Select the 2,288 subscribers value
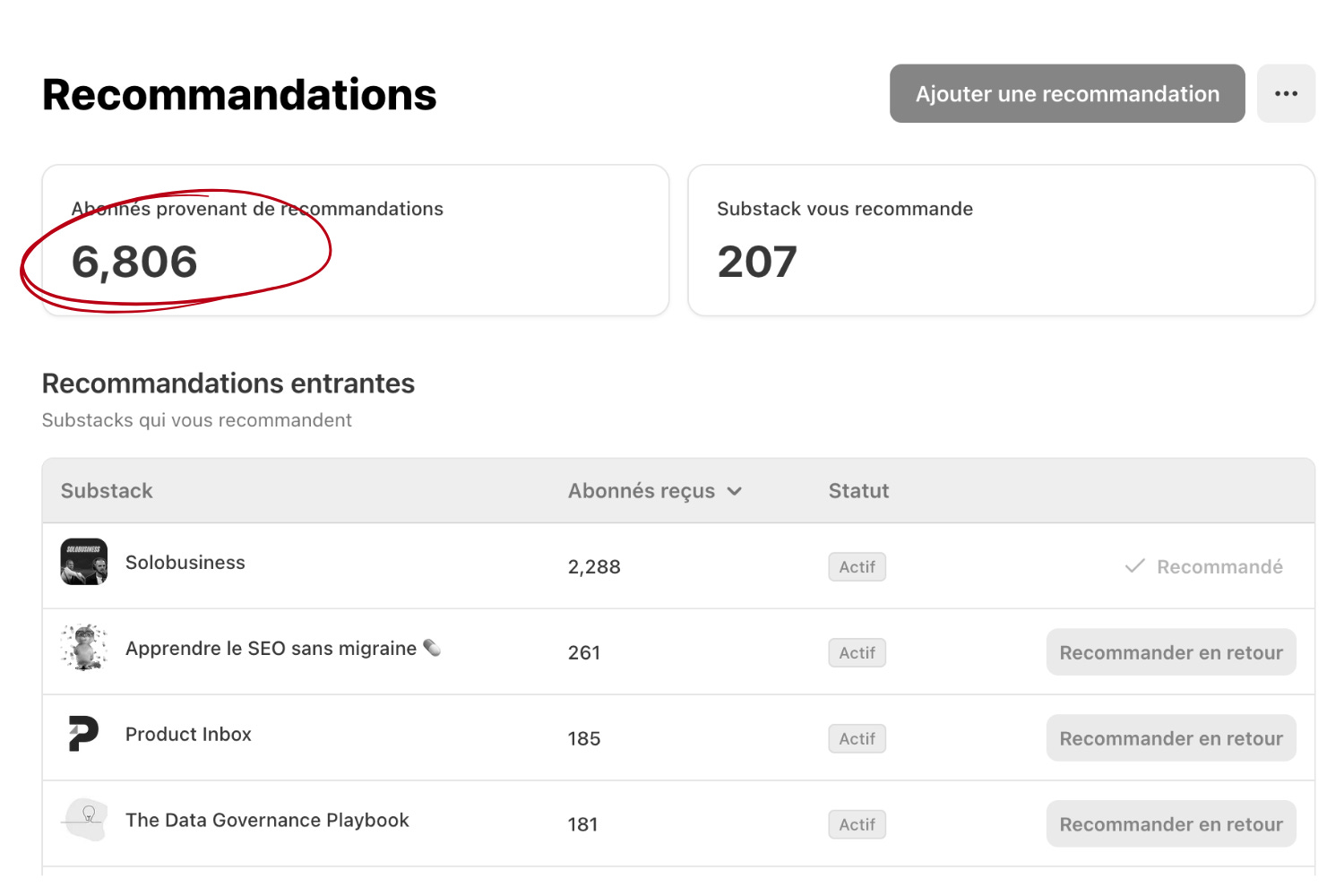1344x896 pixels. click(594, 567)
